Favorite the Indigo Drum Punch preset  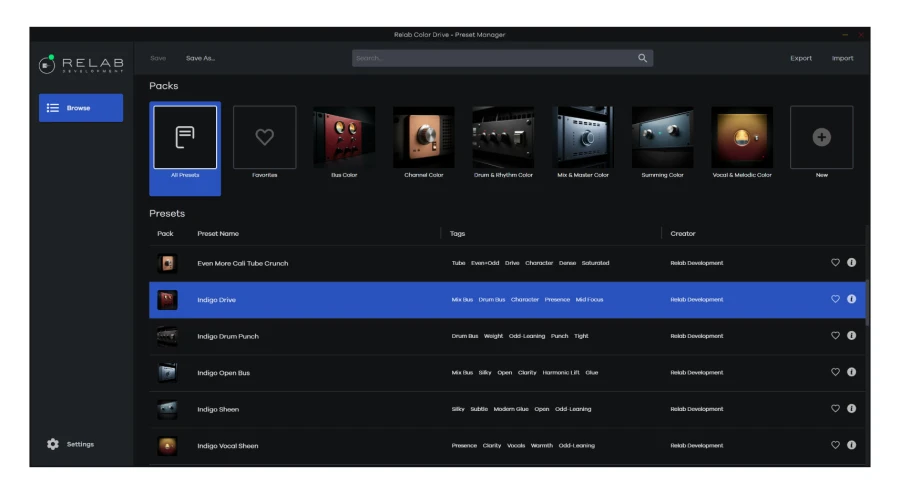point(835,336)
